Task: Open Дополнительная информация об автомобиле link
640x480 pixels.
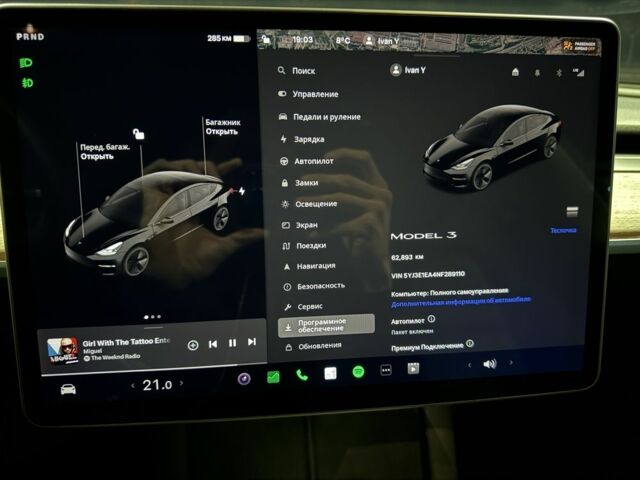Action: (x=461, y=302)
